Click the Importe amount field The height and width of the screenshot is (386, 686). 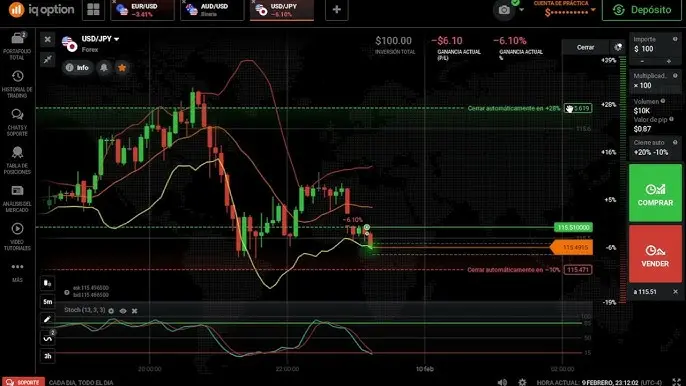pyautogui.click(x=655, y=49)
